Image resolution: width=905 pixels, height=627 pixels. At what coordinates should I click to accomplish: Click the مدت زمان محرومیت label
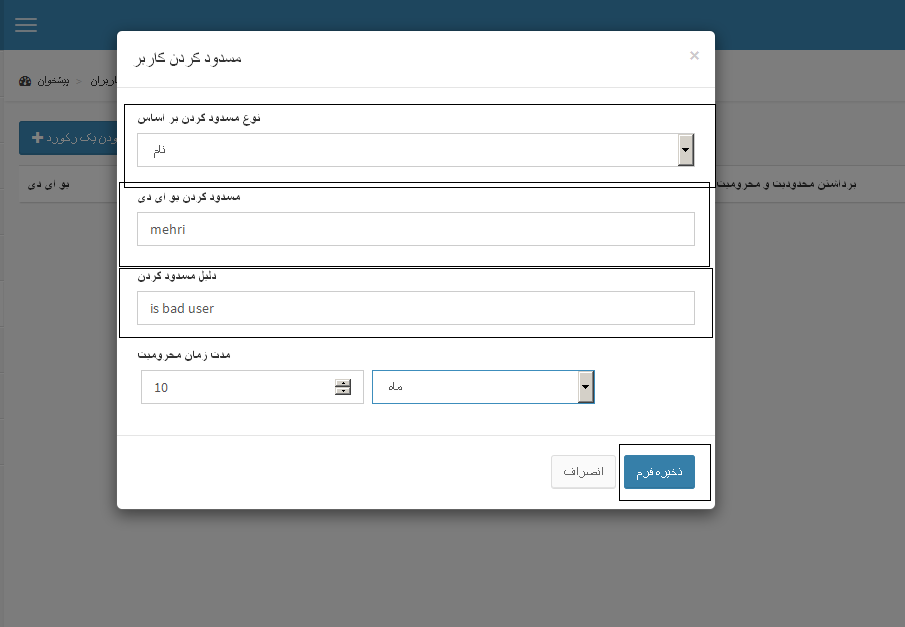[184, 354]
